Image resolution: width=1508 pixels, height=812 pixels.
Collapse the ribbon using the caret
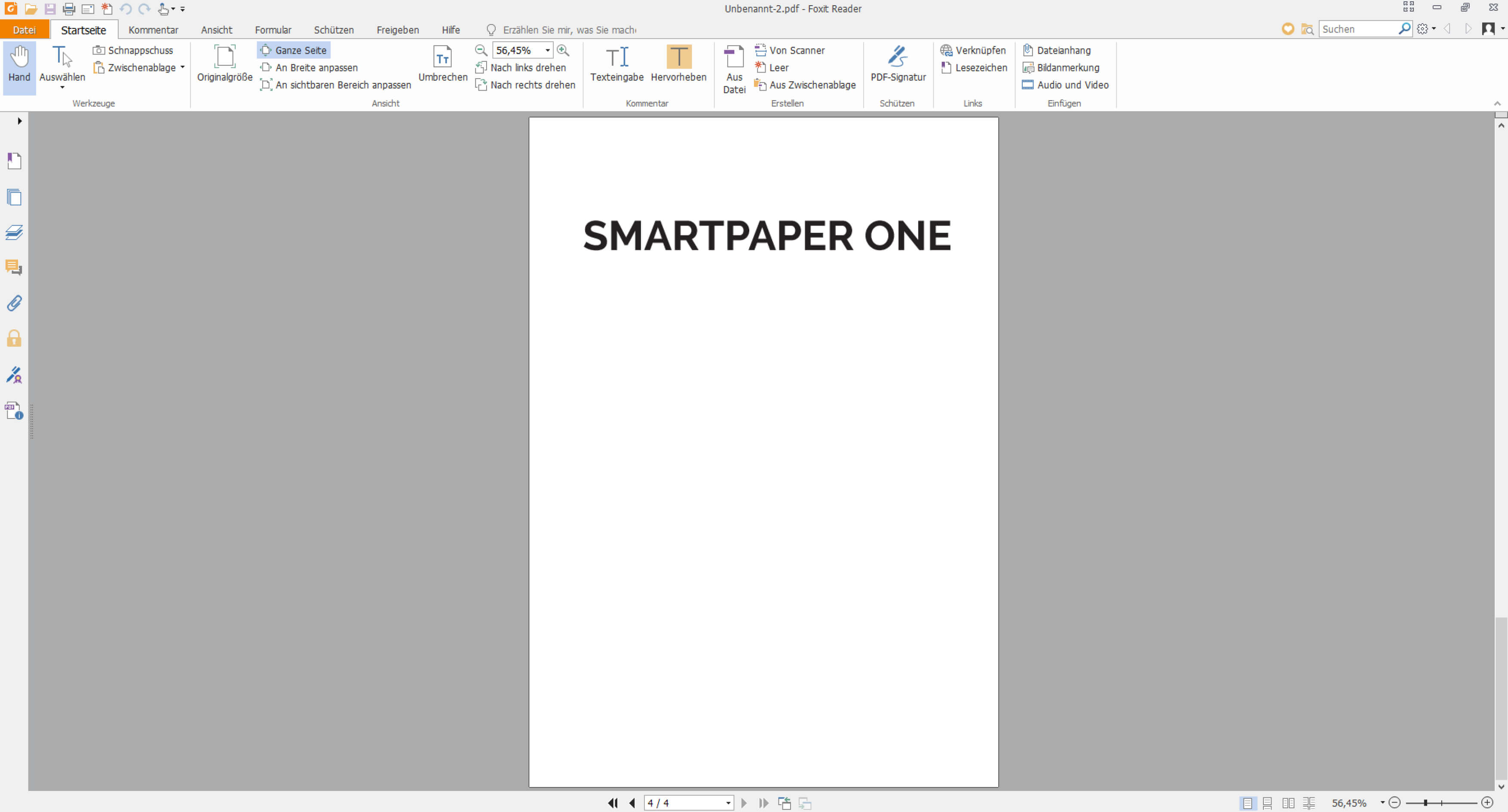(1497, 103)
